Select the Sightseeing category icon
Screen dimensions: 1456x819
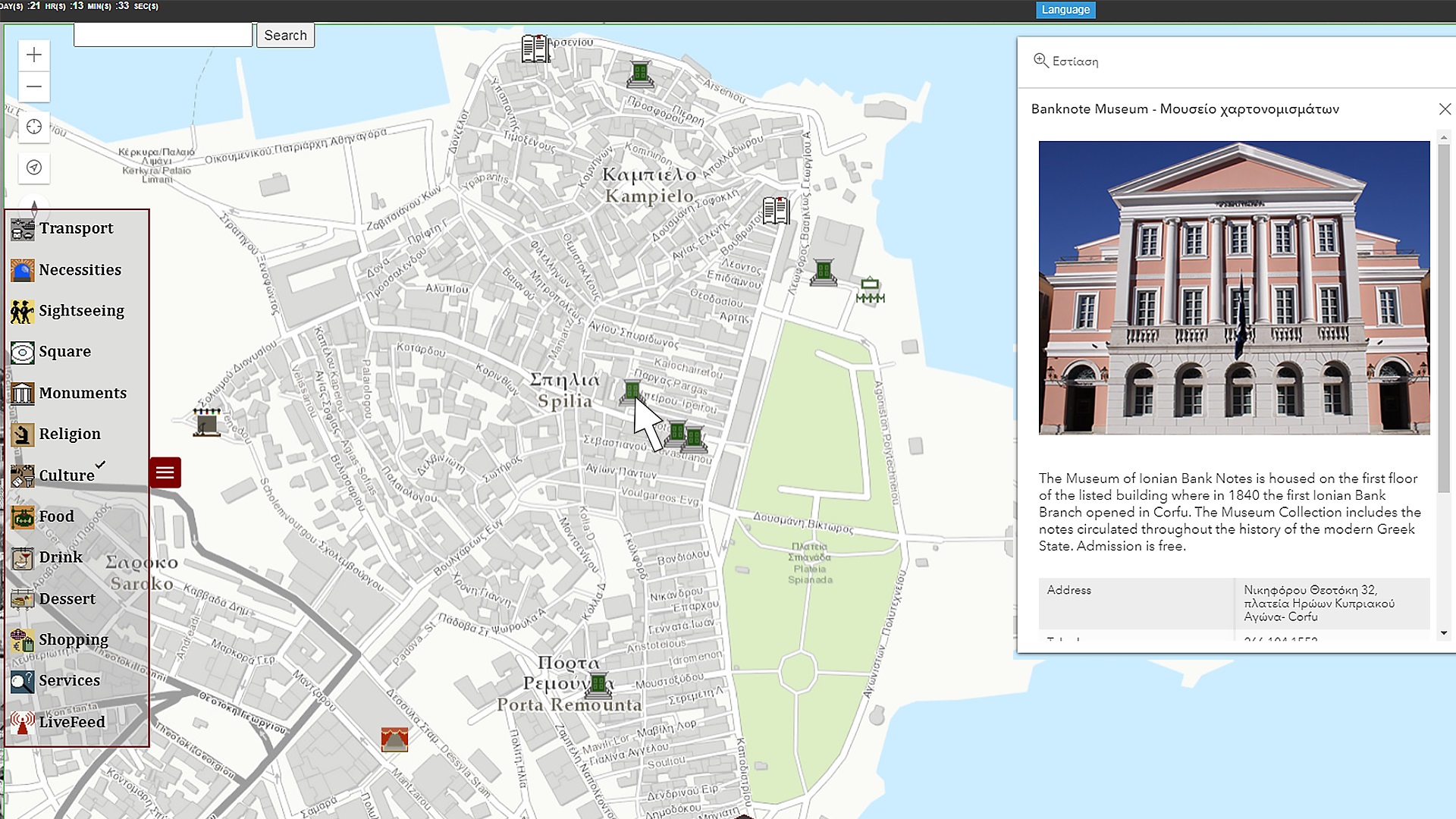22,311
